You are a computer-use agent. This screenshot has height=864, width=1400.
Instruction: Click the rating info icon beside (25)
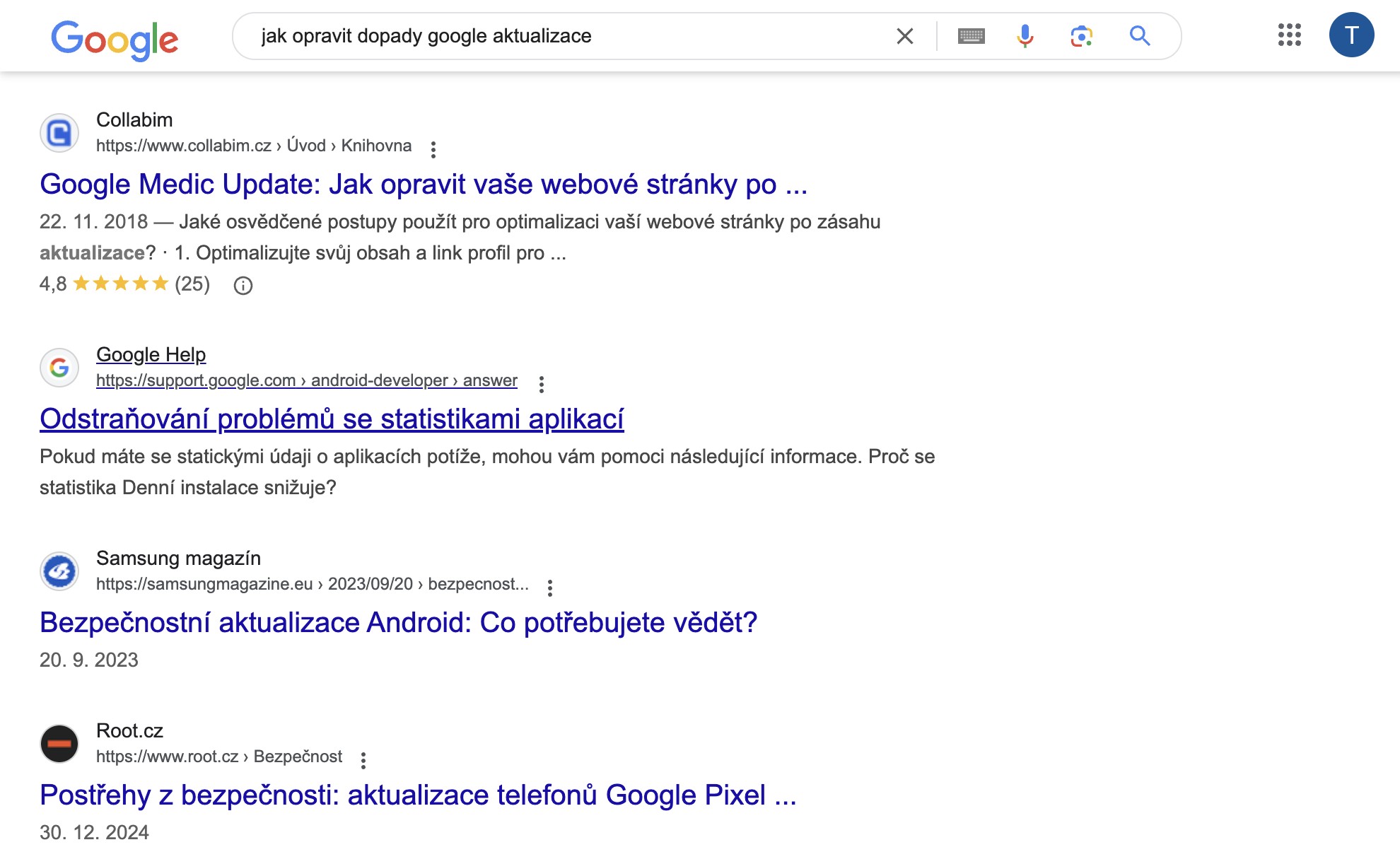[243, 286]
